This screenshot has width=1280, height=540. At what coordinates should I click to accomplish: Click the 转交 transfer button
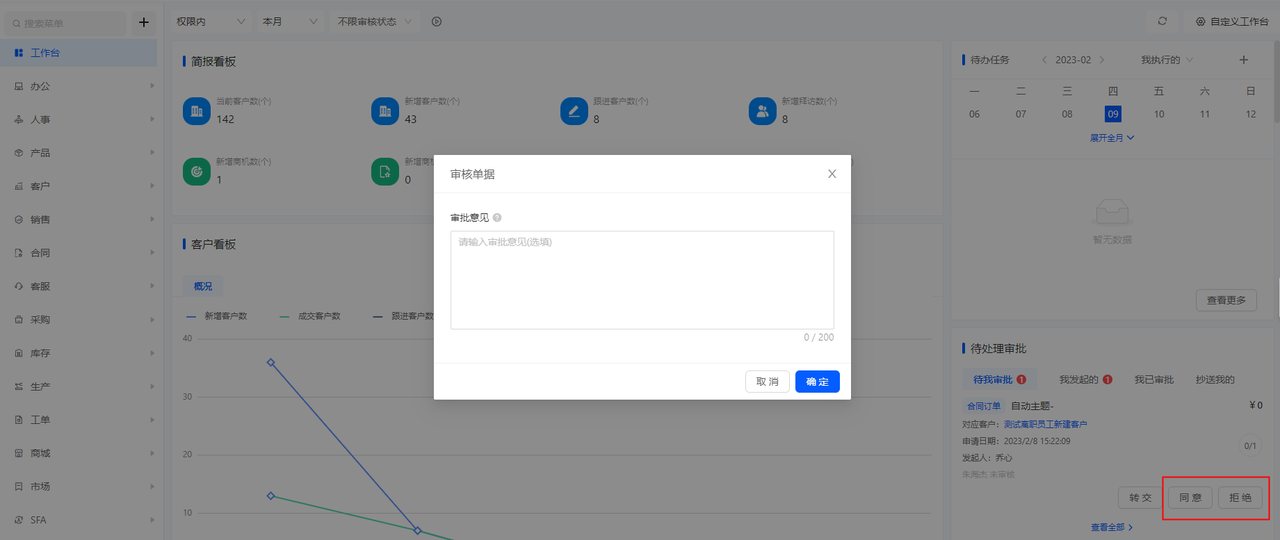pyautogui.click(x=1140, y=498)
